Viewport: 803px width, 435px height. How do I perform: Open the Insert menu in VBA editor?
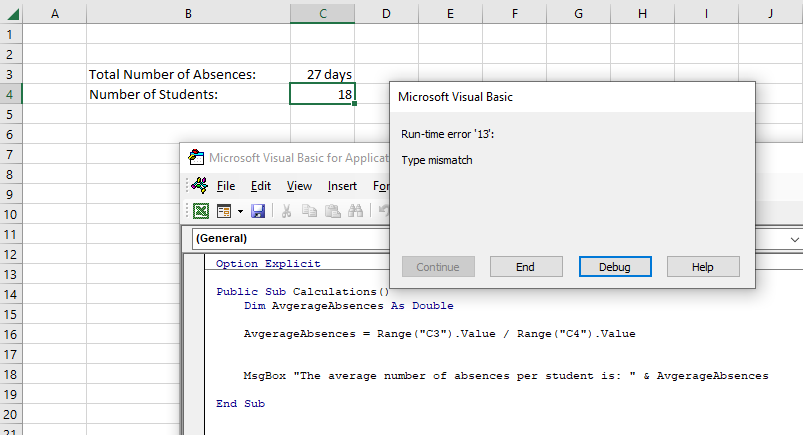(x=342, y=186)
